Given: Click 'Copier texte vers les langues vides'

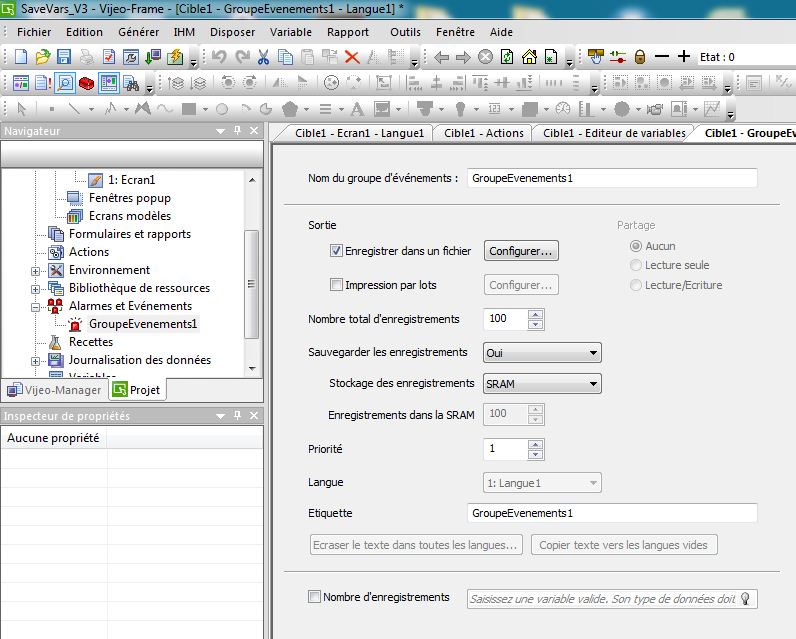Looking at the screenshot, I should (x=624, y=545).
